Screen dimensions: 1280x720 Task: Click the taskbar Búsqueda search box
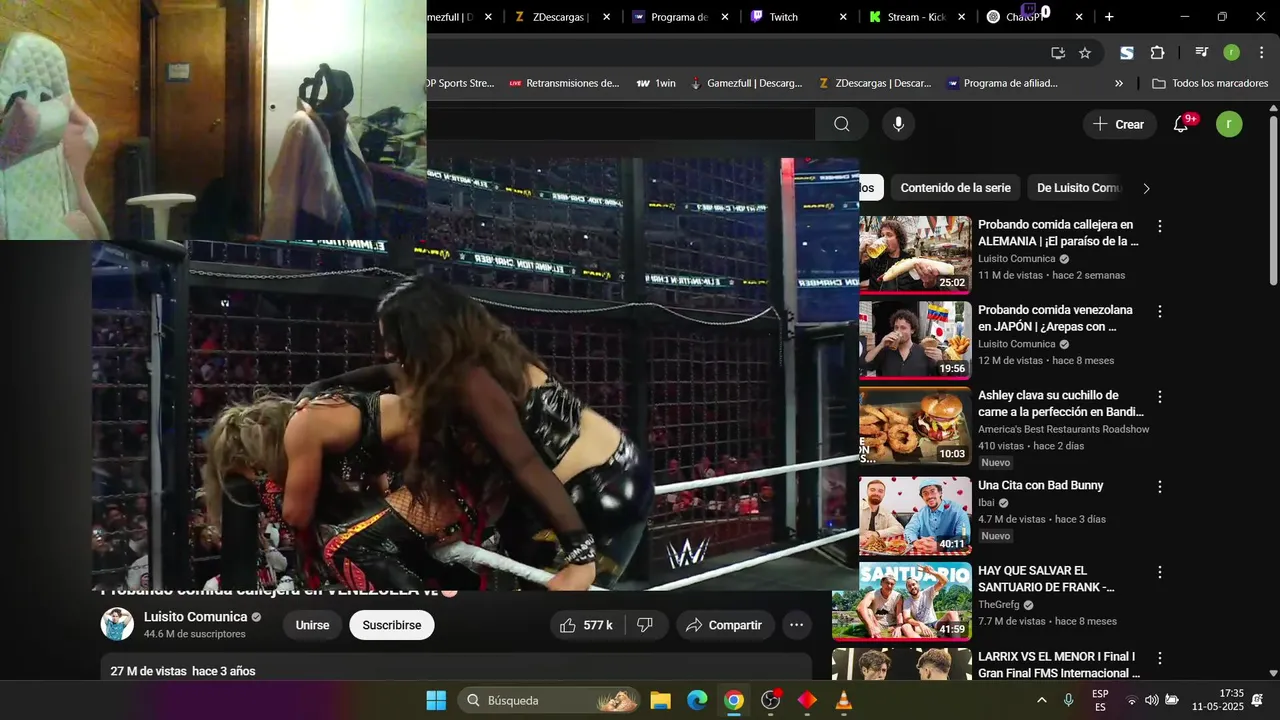549,700
